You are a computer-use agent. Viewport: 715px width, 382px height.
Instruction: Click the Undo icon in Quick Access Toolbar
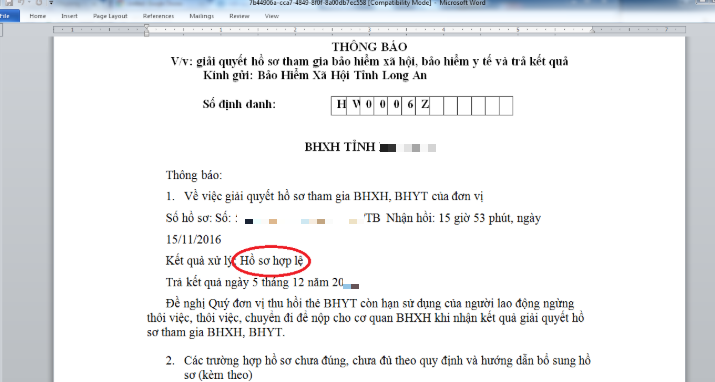coord(21,2)
